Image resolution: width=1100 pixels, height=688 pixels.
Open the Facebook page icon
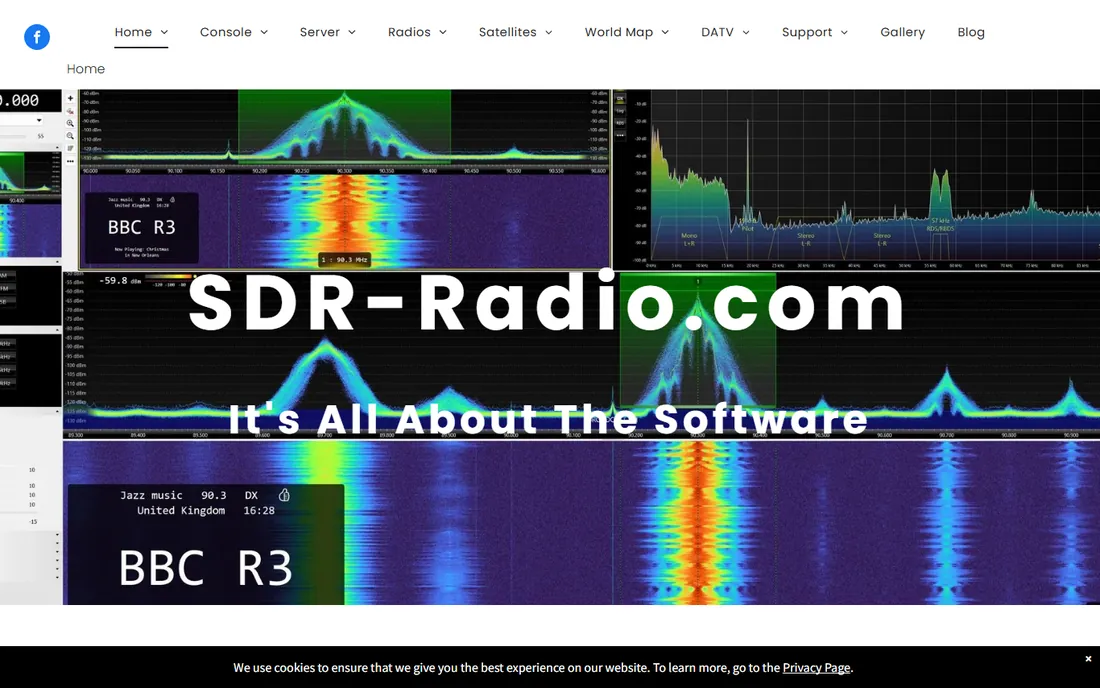[x=37, y=37]
